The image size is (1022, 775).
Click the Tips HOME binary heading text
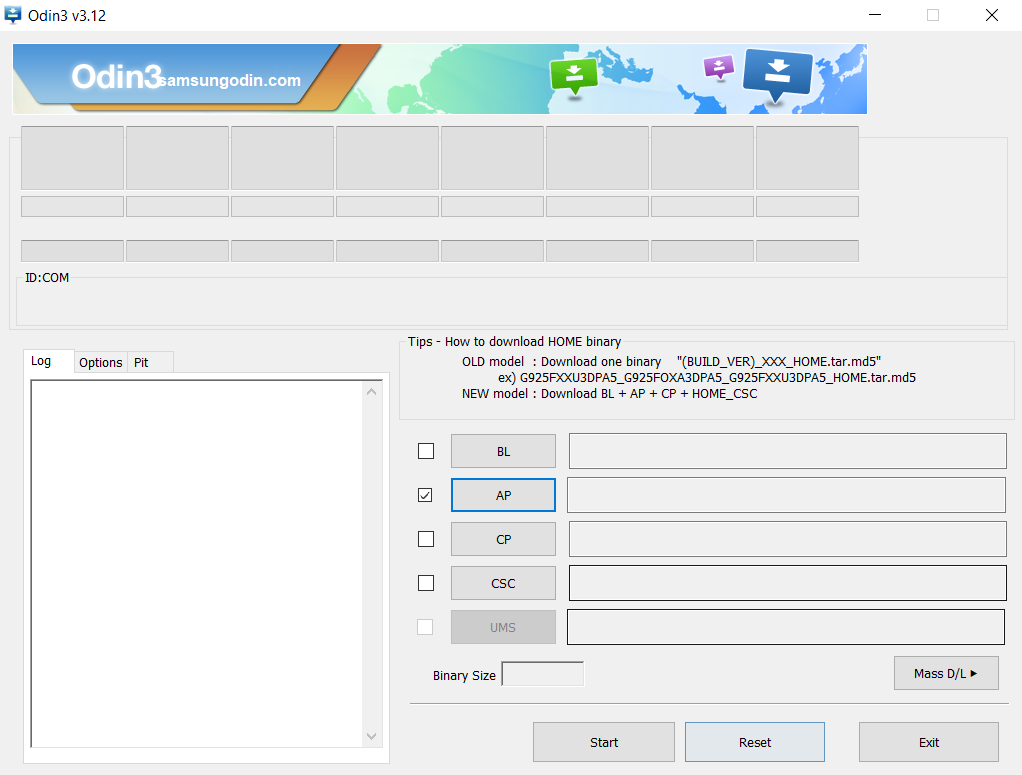tap(514, 342)
